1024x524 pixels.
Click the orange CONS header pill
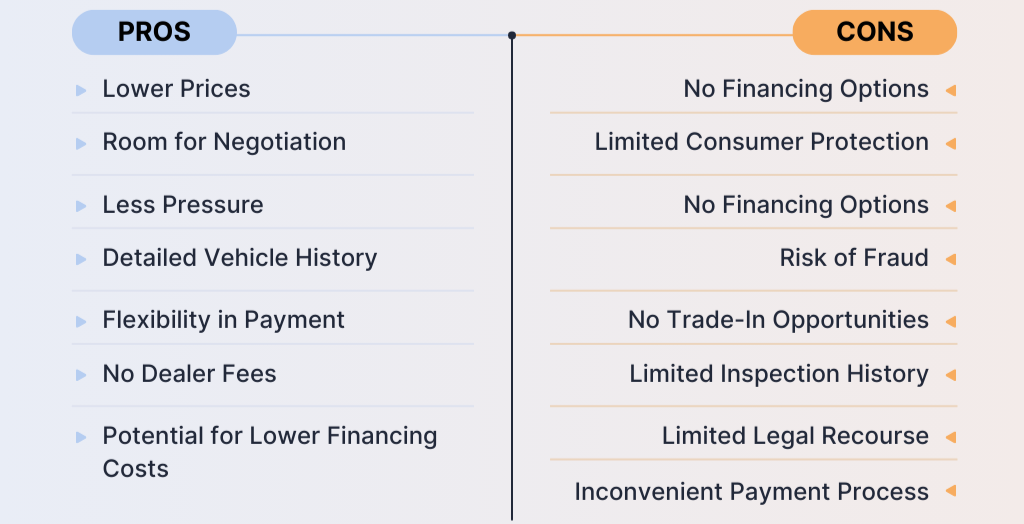coord(874,32)
